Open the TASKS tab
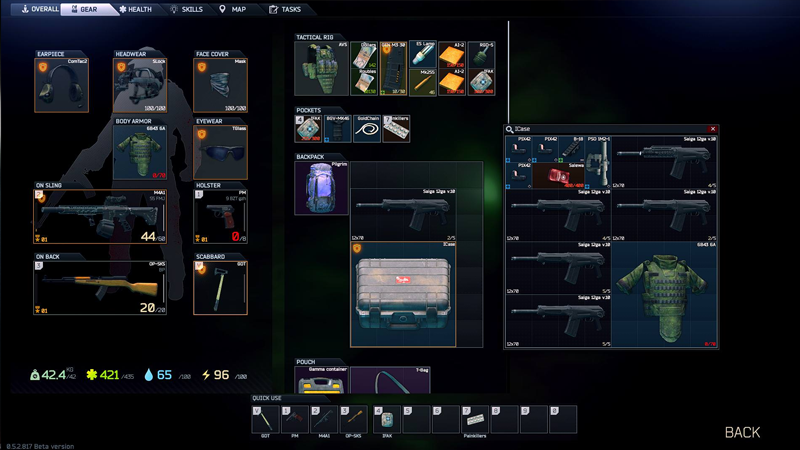This screenshot has width=800, height=450. pos(285,9)
